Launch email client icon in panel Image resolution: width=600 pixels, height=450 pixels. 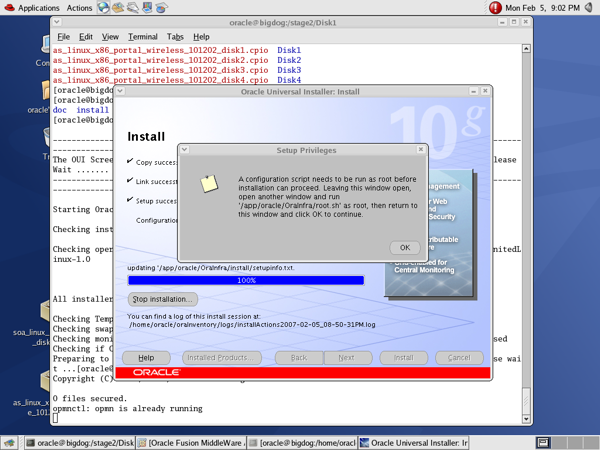[118, 7]
